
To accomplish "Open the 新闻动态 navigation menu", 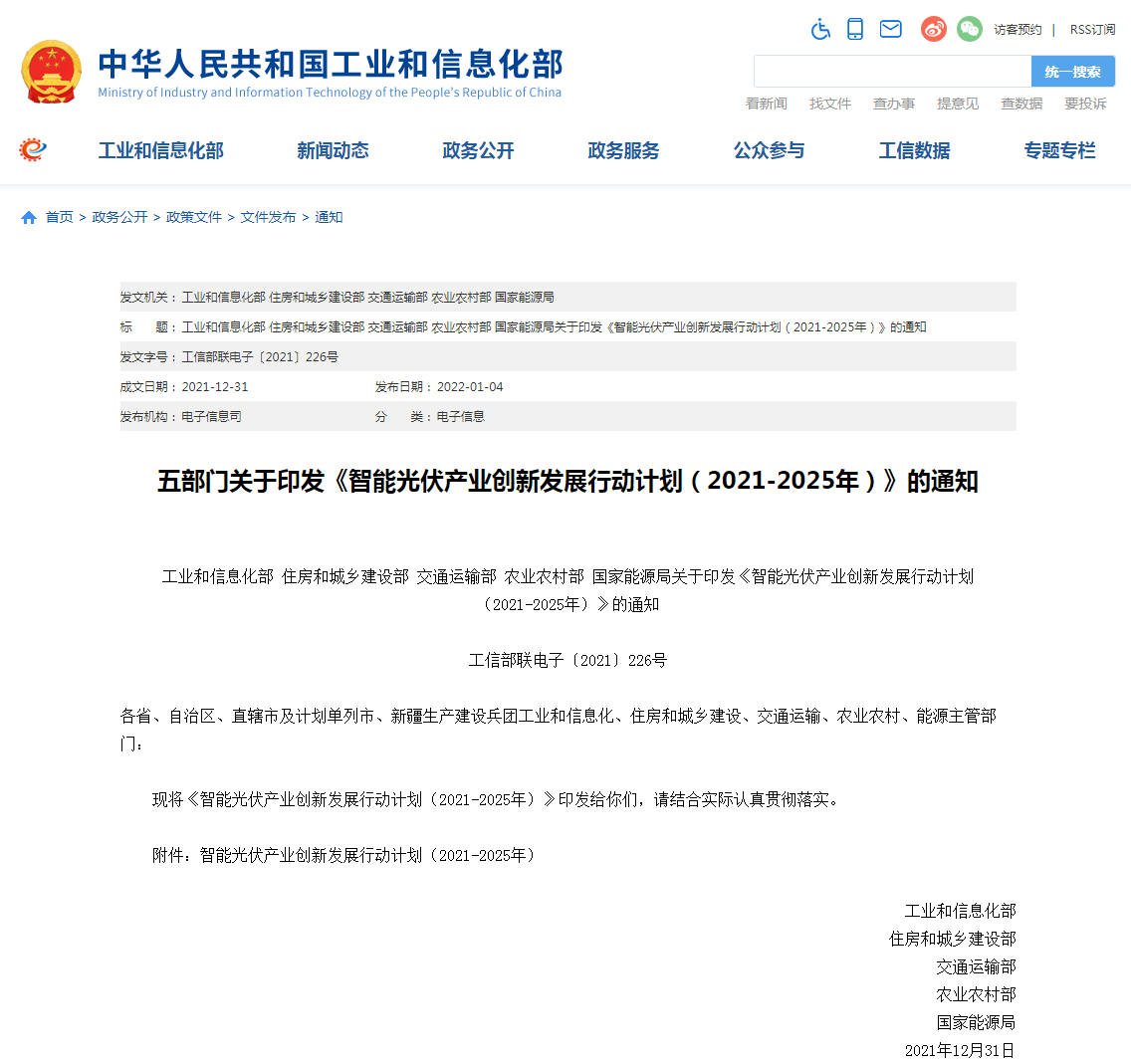I will pyautogui.click(x=333, y=150).
